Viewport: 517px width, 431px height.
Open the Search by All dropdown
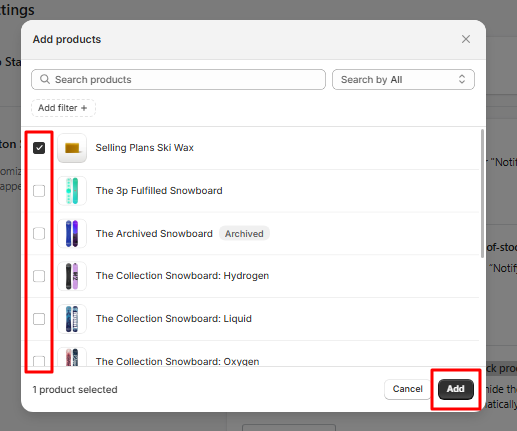(x=403, y=80)
